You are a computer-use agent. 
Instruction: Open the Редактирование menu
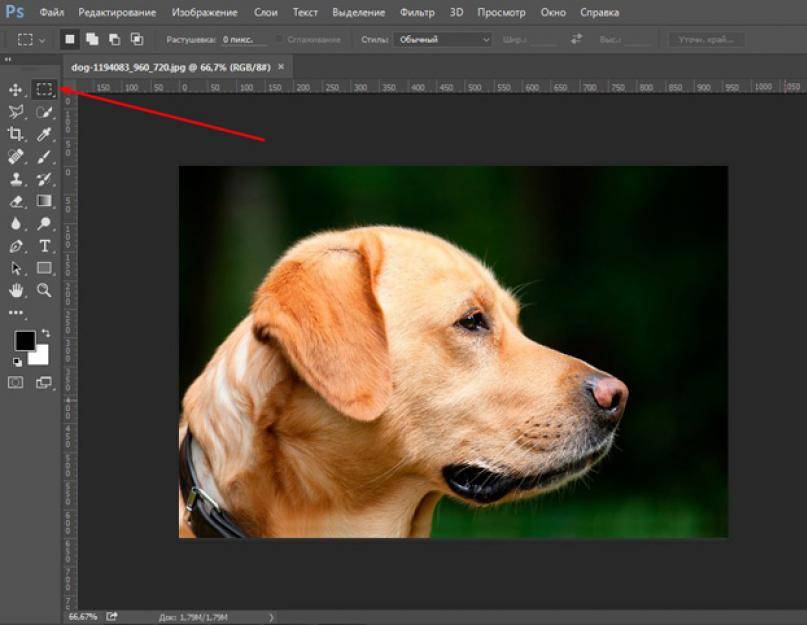coord(117,12)
